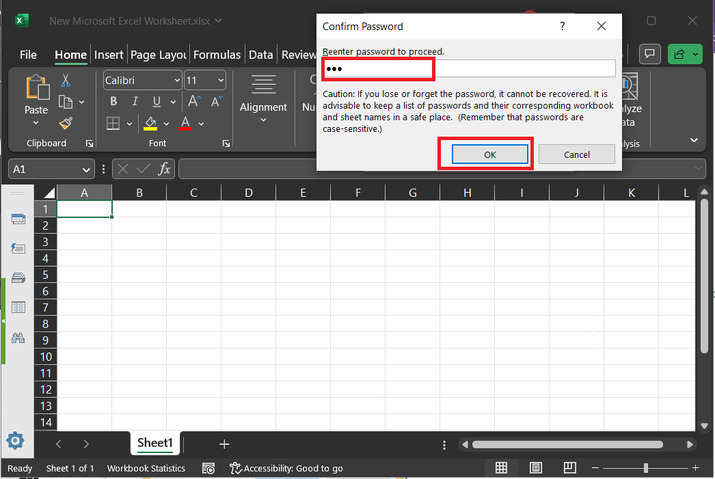This screenshot has width=715, height=479.
Task: Toggle Underline formatting
Action: click(156, 101)
